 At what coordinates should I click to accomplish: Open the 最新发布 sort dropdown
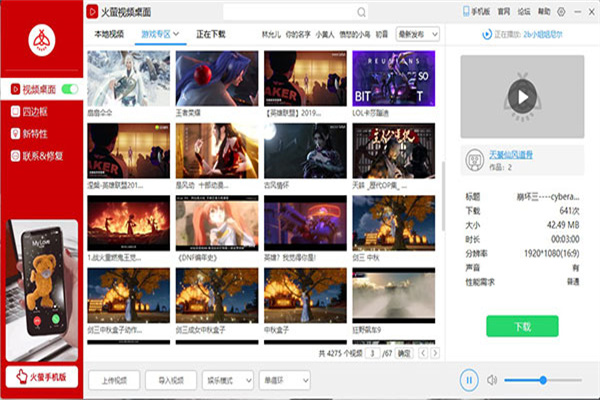coord(418,34)
